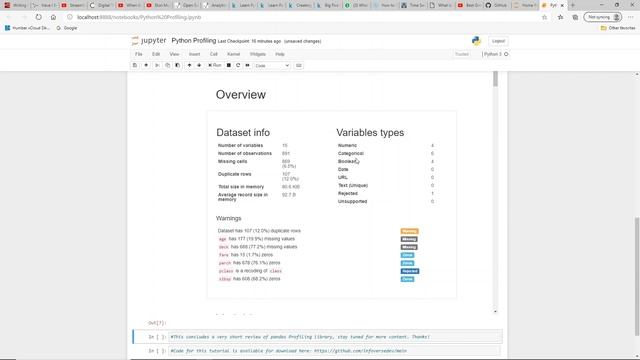Go to browser home page
The width and height of the screenshot is (640, 360).
(53, 17)
